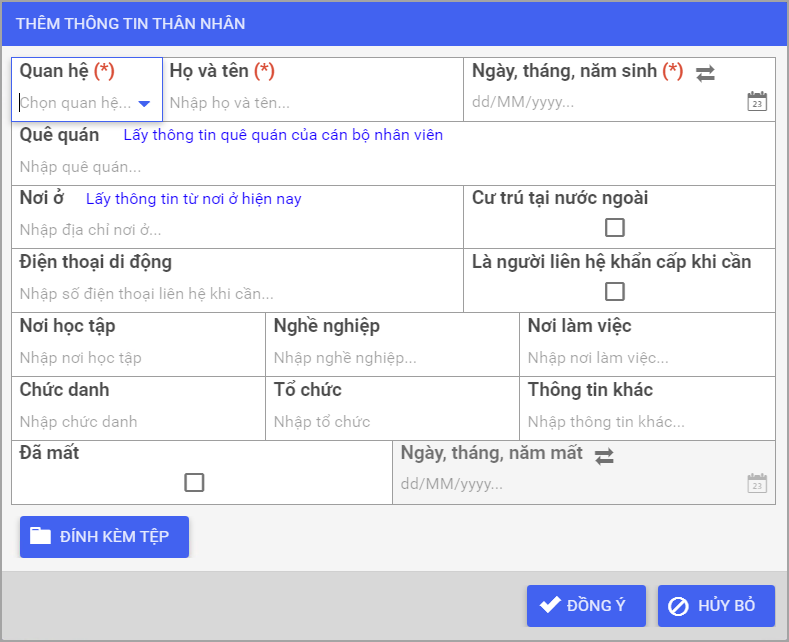The image size is (789, 642).
Task: Click the swap icon beside death date label
Action: tap(604, 456)
